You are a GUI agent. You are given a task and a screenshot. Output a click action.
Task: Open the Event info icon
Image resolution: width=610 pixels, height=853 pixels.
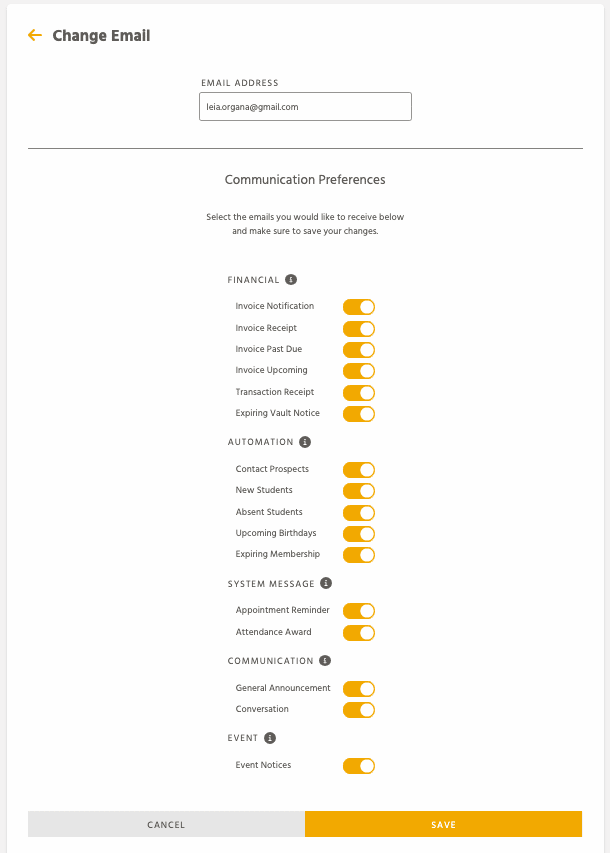[270, 738]
